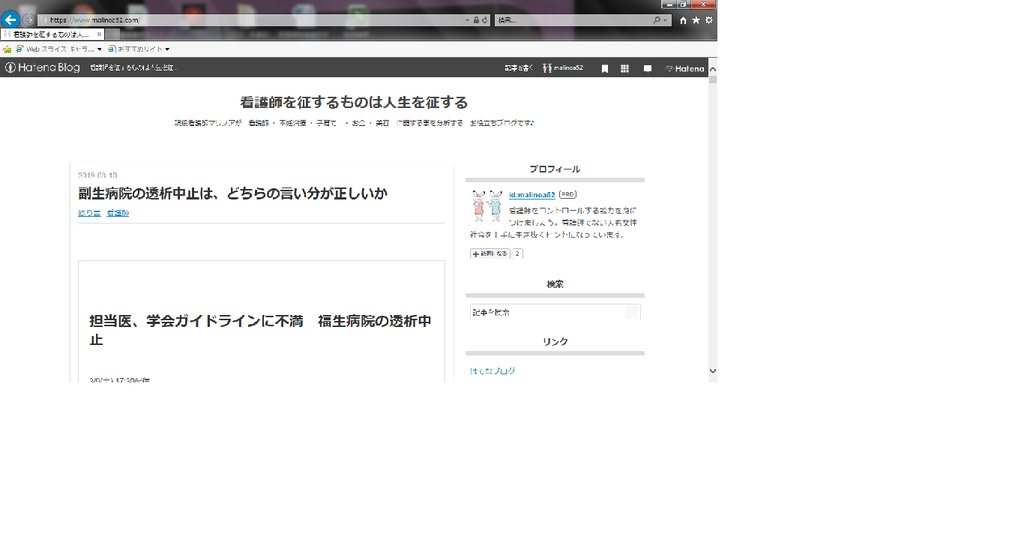Open the grid services icon in Hatena header
Viewport: 1024px width, 546px height.
click(x=625, y=69)
